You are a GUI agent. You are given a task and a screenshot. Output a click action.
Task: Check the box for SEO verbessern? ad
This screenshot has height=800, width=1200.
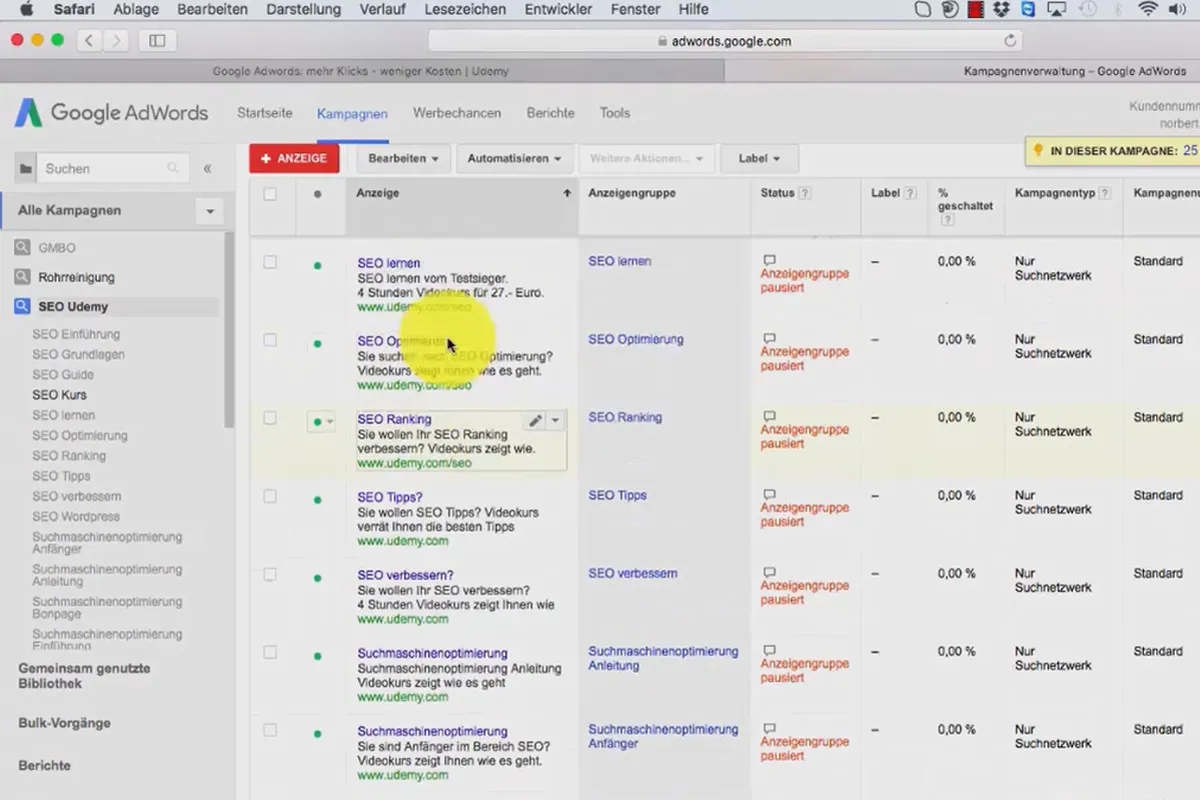[270, 574]
